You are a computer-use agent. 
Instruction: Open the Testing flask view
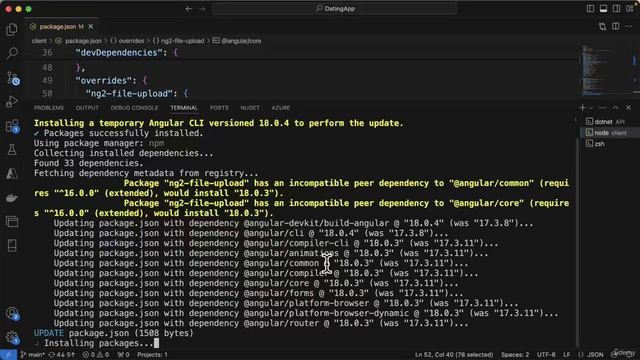pos(12,149)
